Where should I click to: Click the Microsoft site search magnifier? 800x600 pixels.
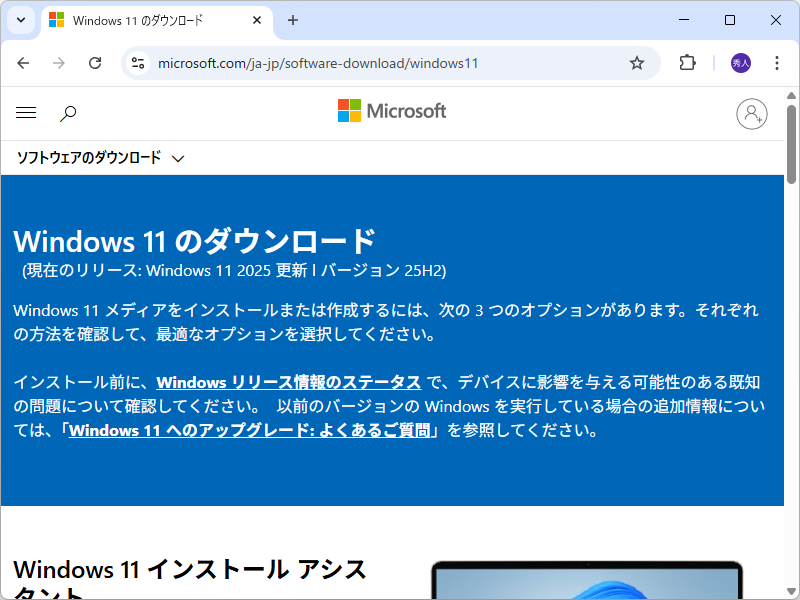coord(67,112)
